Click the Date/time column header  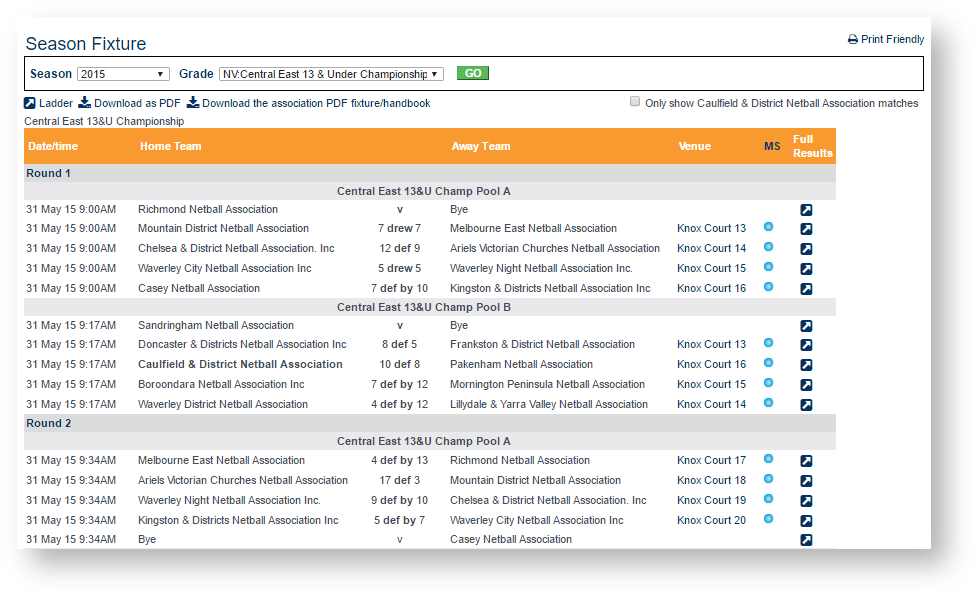tap(53, 146)
